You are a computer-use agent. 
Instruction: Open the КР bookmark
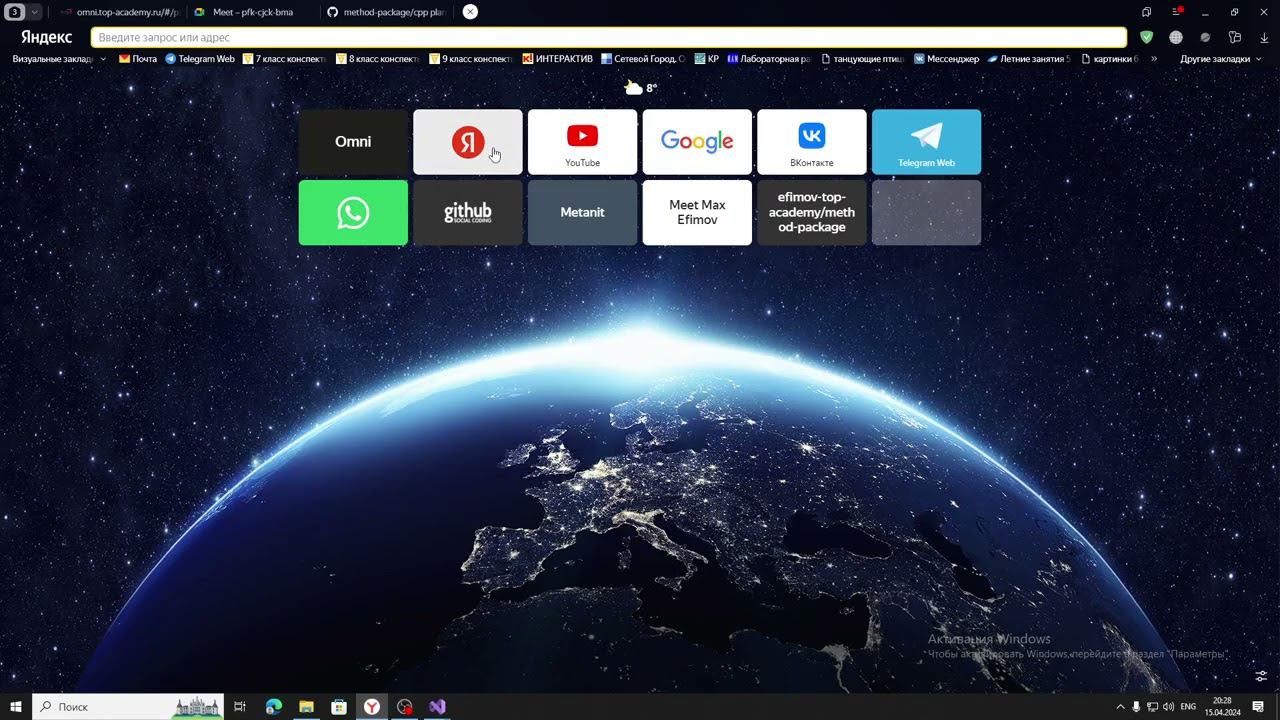[707, 59]
